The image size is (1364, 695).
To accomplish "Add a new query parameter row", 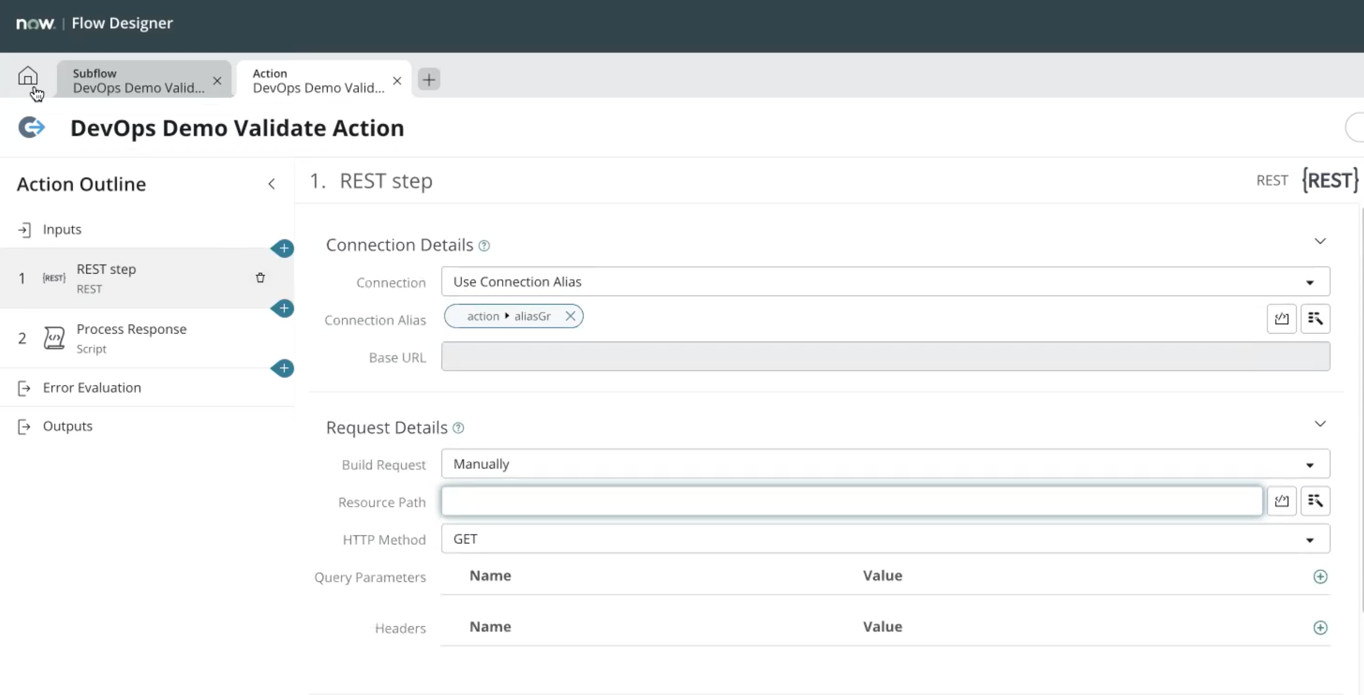I will click(1320, 577).
